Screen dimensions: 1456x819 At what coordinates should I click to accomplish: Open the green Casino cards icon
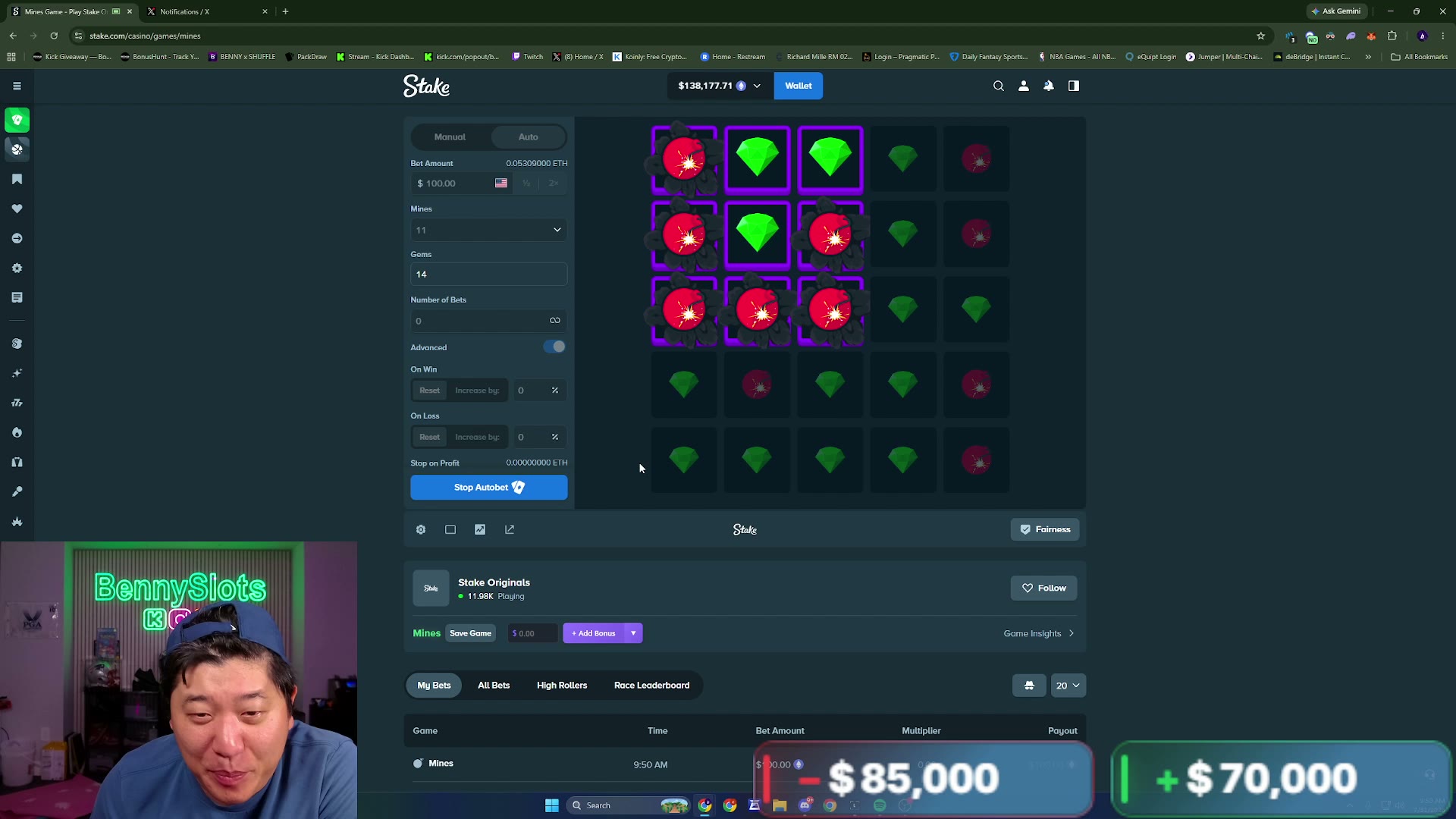pyautogui.click(x=17, y=120)
